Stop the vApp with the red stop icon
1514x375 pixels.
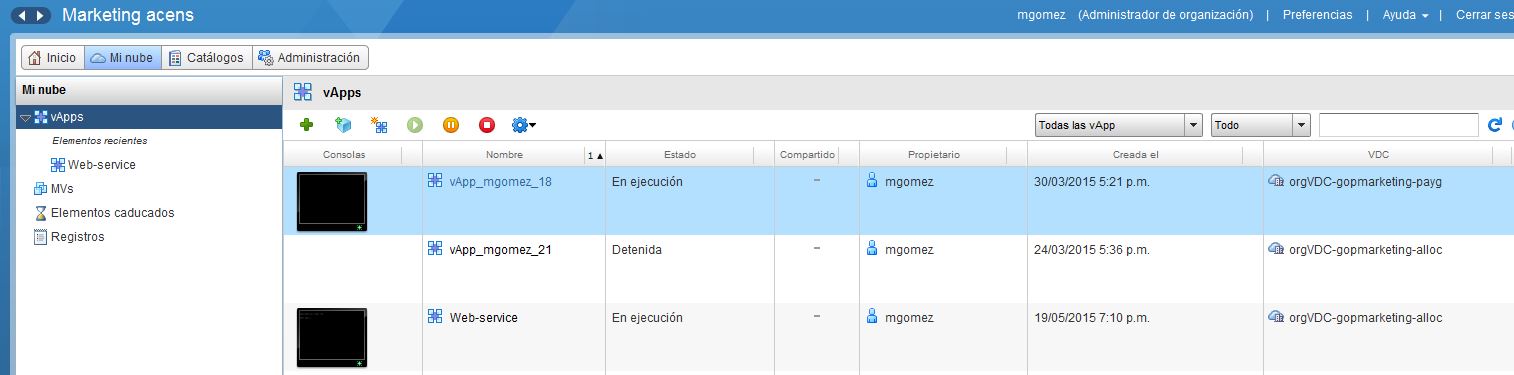(487, 125)
